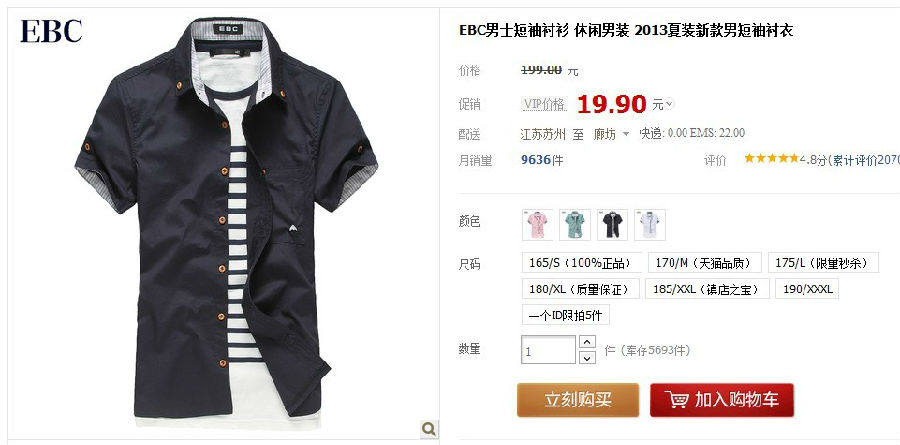
Task: Open the delivery destination 廊坊 dropdown
Action: point(612,134)
